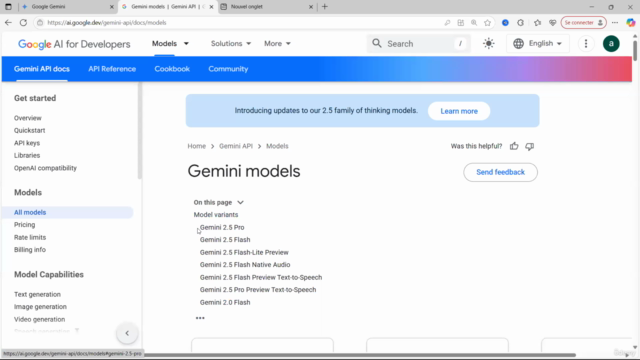Click the blue circle extension icon
The width and height of the screenshot is (640, 360).
click(x=505, y=23)
